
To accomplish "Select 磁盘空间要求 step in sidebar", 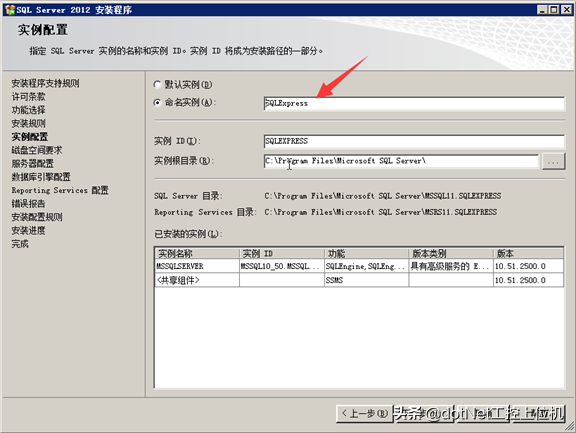I will coord(37,150).
